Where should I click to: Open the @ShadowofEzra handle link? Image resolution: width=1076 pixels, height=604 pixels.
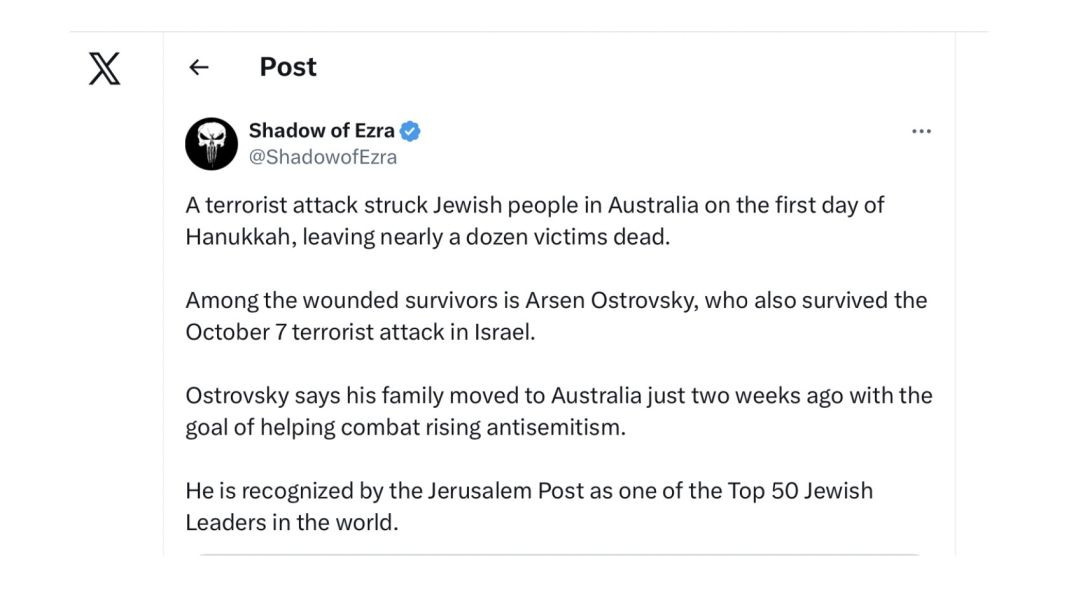[322, 155]
